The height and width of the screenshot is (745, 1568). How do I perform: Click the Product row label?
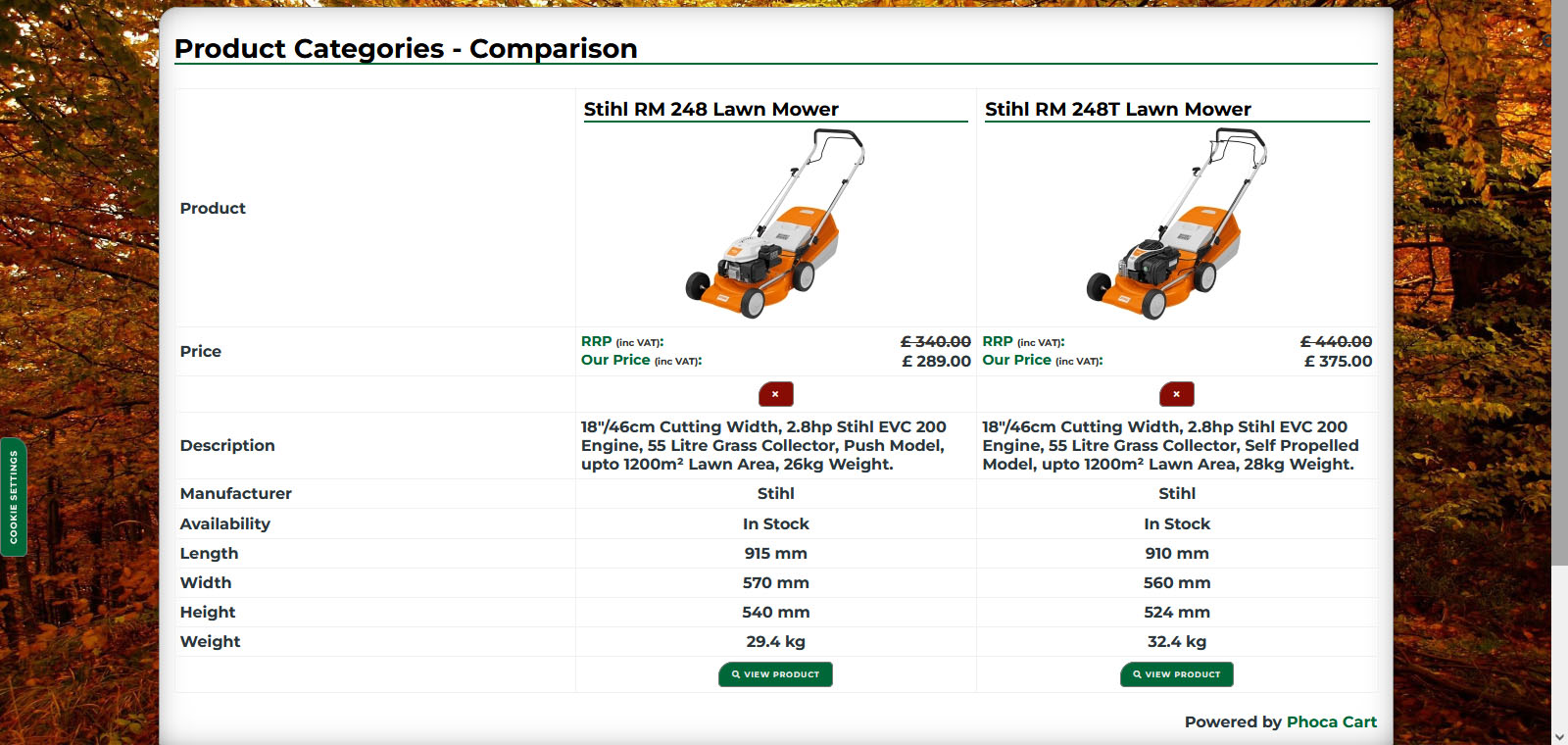point(213,209)
